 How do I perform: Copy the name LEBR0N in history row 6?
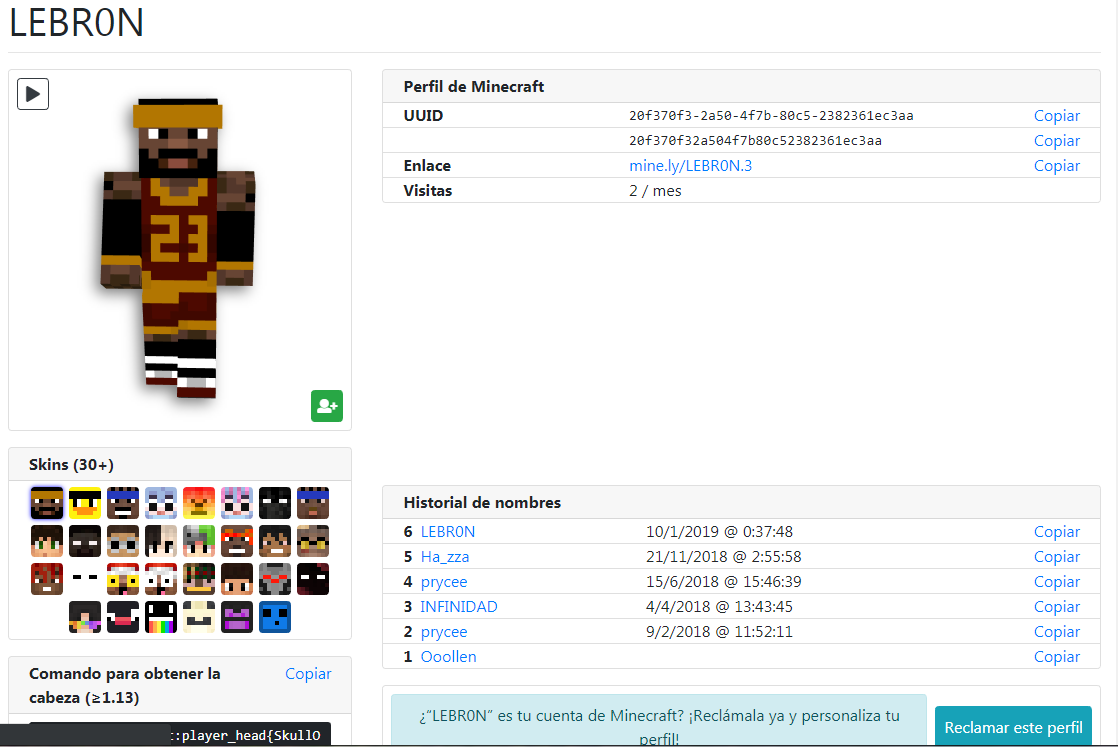[x=1057, y=532]
